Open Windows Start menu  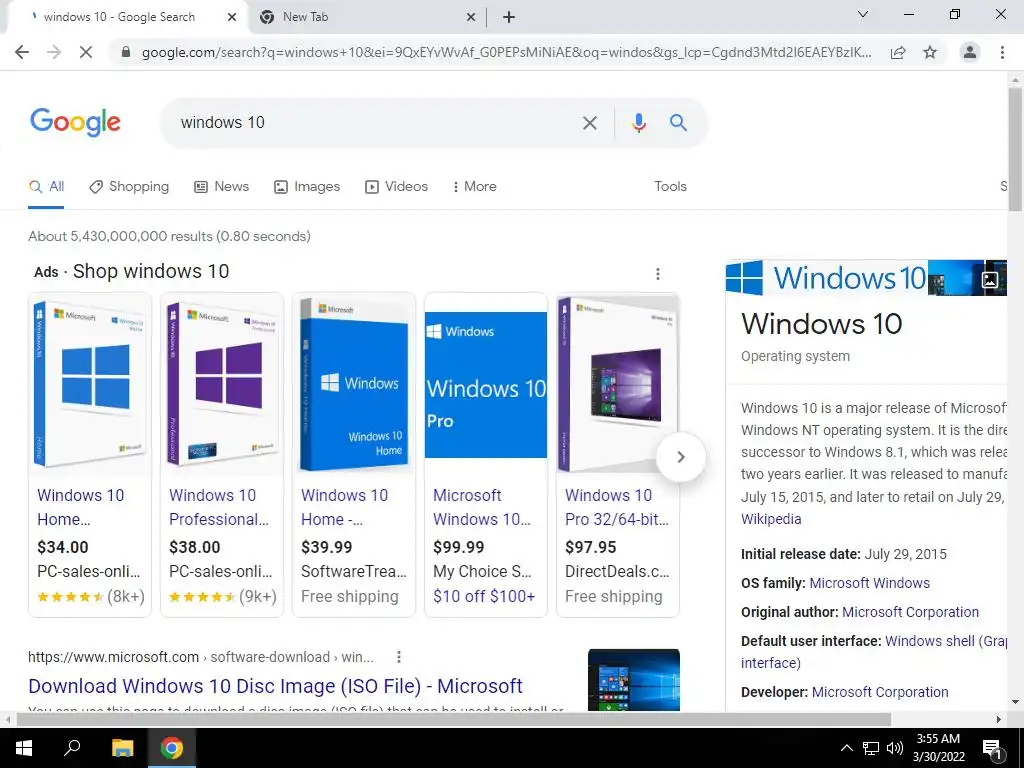24,748
